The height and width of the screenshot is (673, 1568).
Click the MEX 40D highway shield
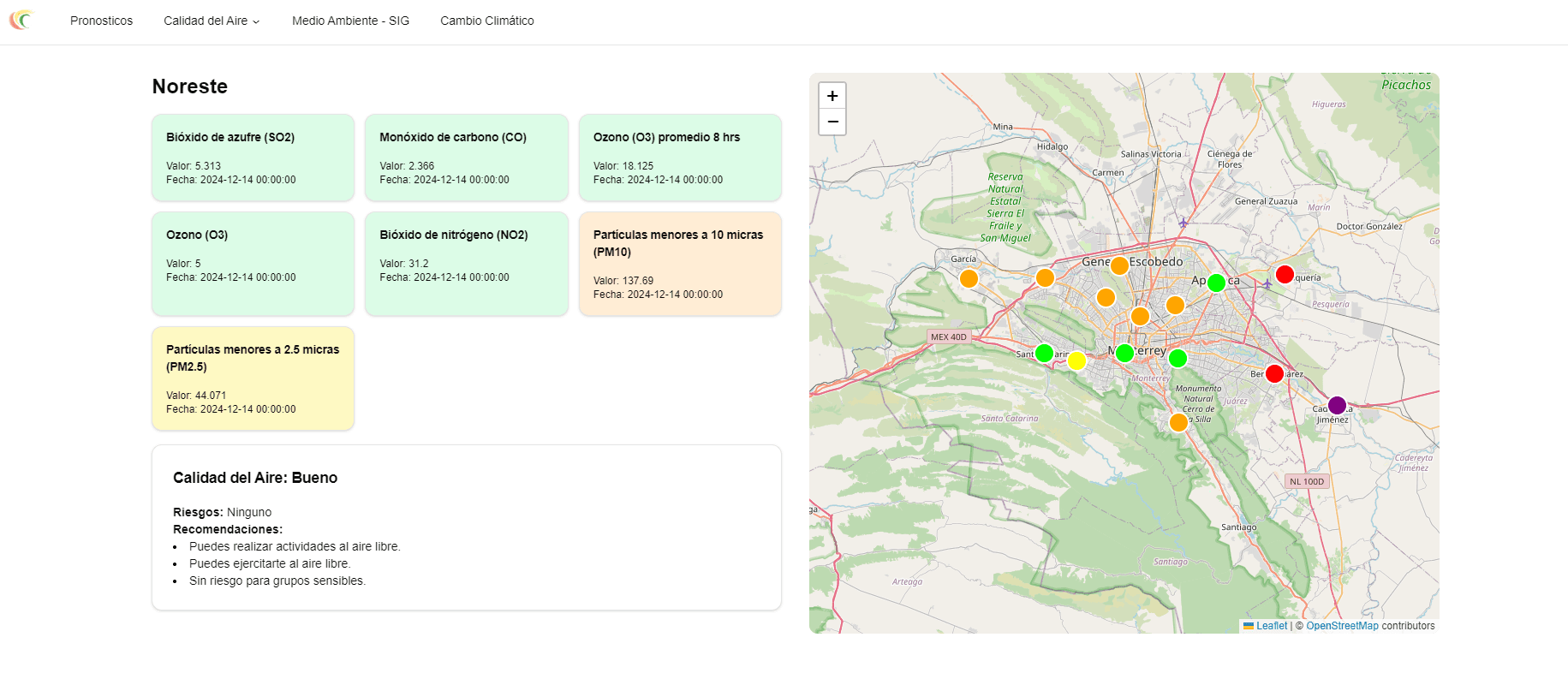tap(949, 336)
